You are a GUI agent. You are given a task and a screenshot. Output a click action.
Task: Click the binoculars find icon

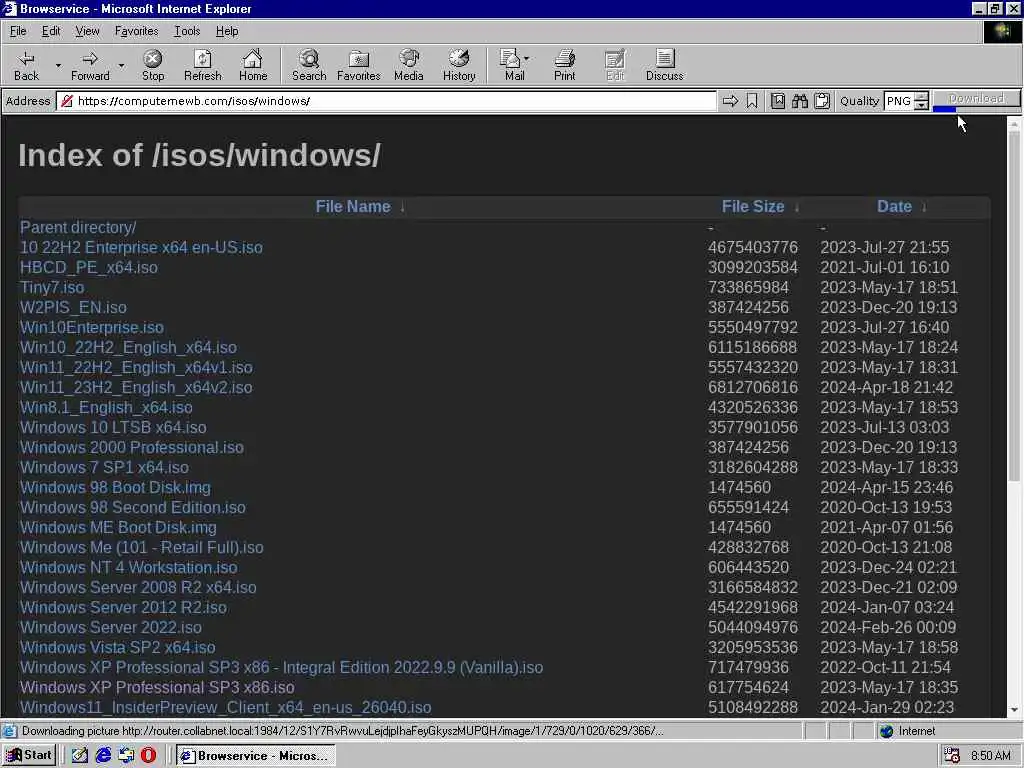tap(800, 101)
